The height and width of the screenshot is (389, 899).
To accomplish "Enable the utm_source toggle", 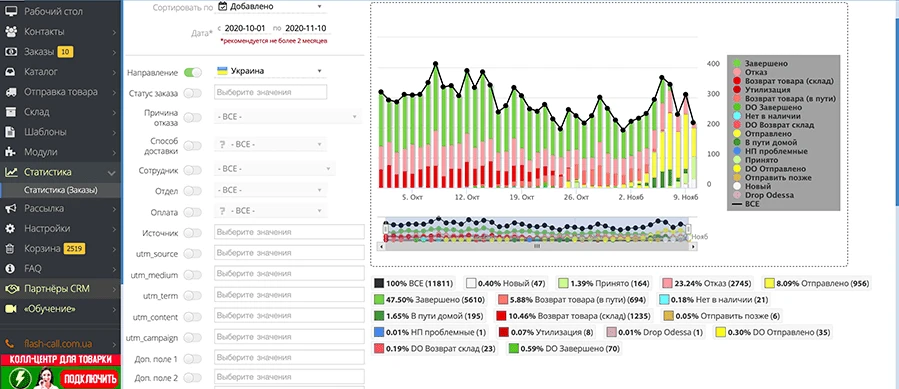I will click(x=193, y=253).
